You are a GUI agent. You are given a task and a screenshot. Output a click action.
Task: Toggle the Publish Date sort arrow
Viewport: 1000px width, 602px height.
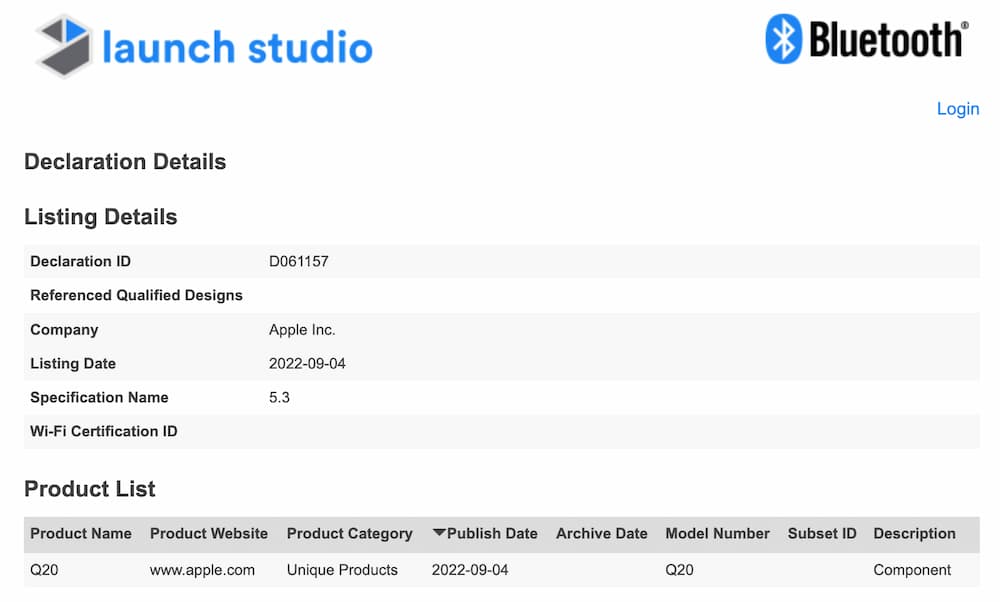point(439,532)
